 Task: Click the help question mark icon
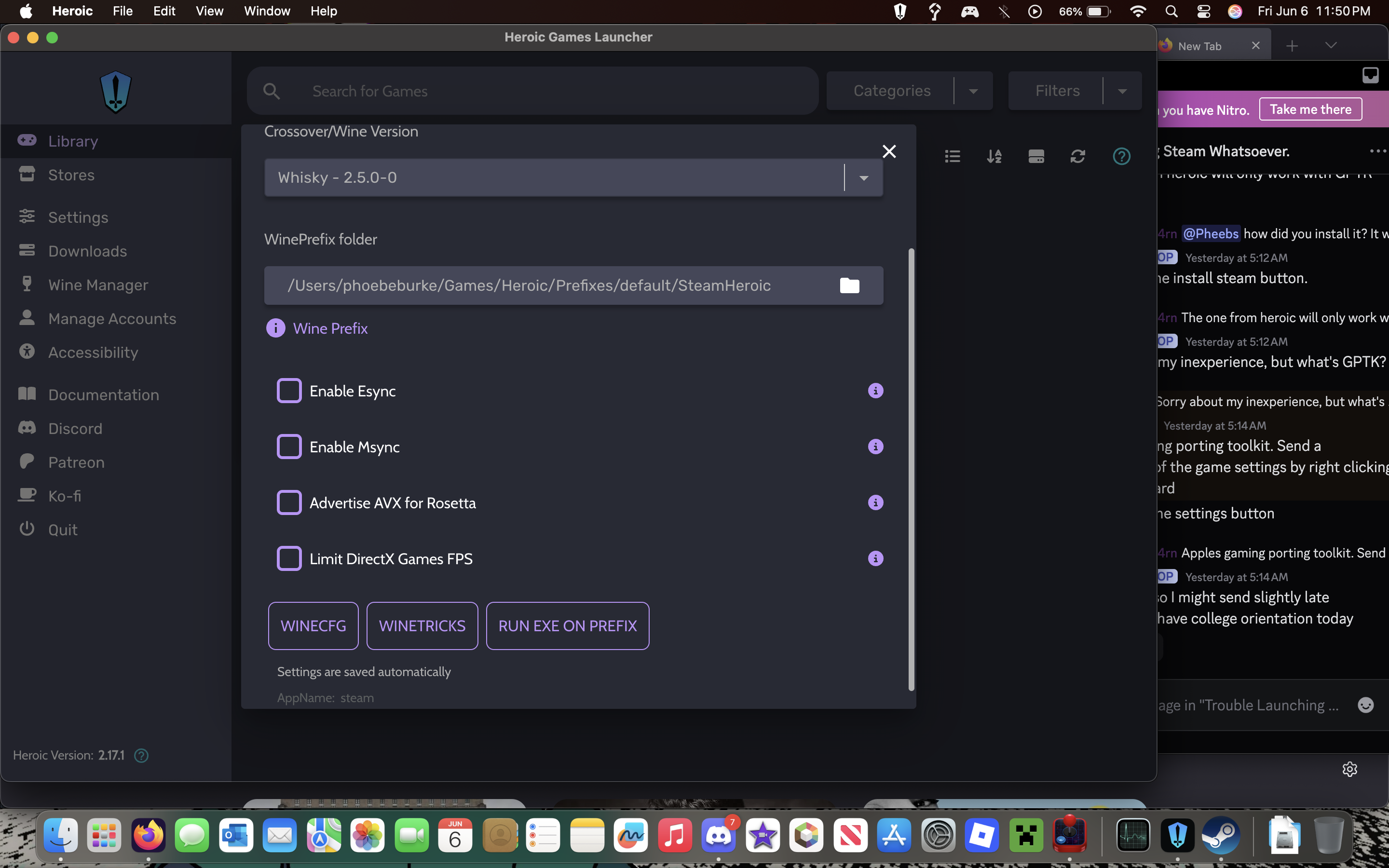pos(1121,156)
